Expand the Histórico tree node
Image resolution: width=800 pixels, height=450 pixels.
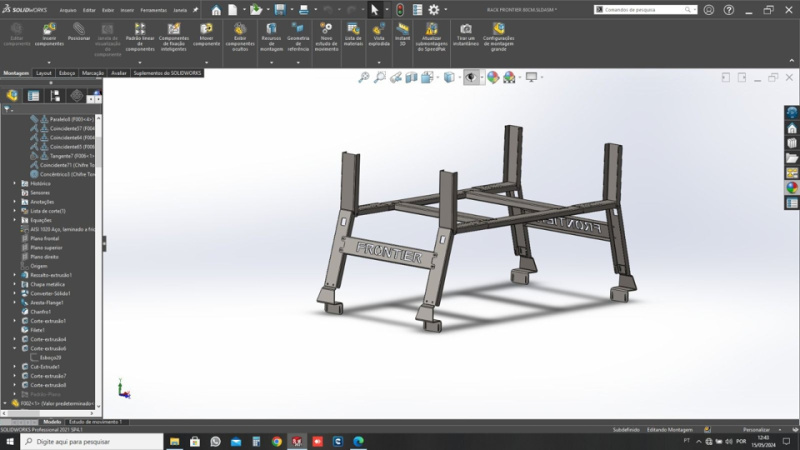(x=14, y=183)
